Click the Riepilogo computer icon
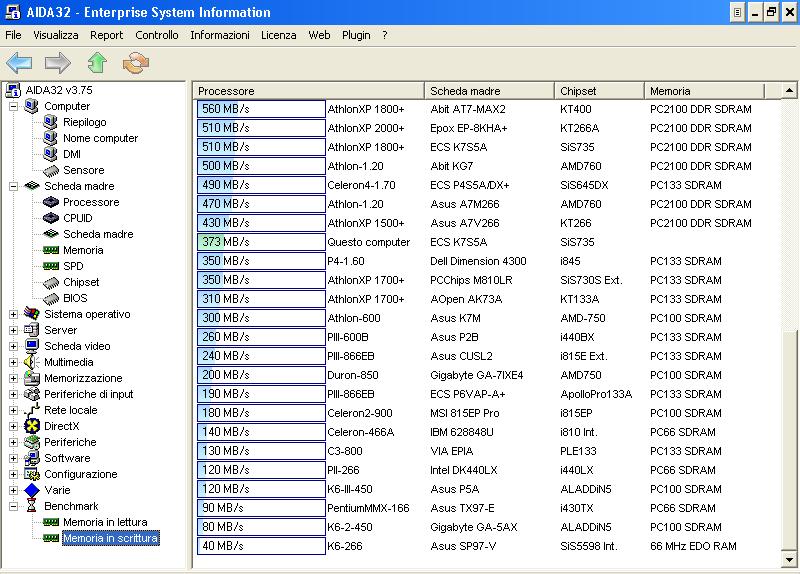Image resolution: width=800 pixels, height=574 pixels. (51, 122)
